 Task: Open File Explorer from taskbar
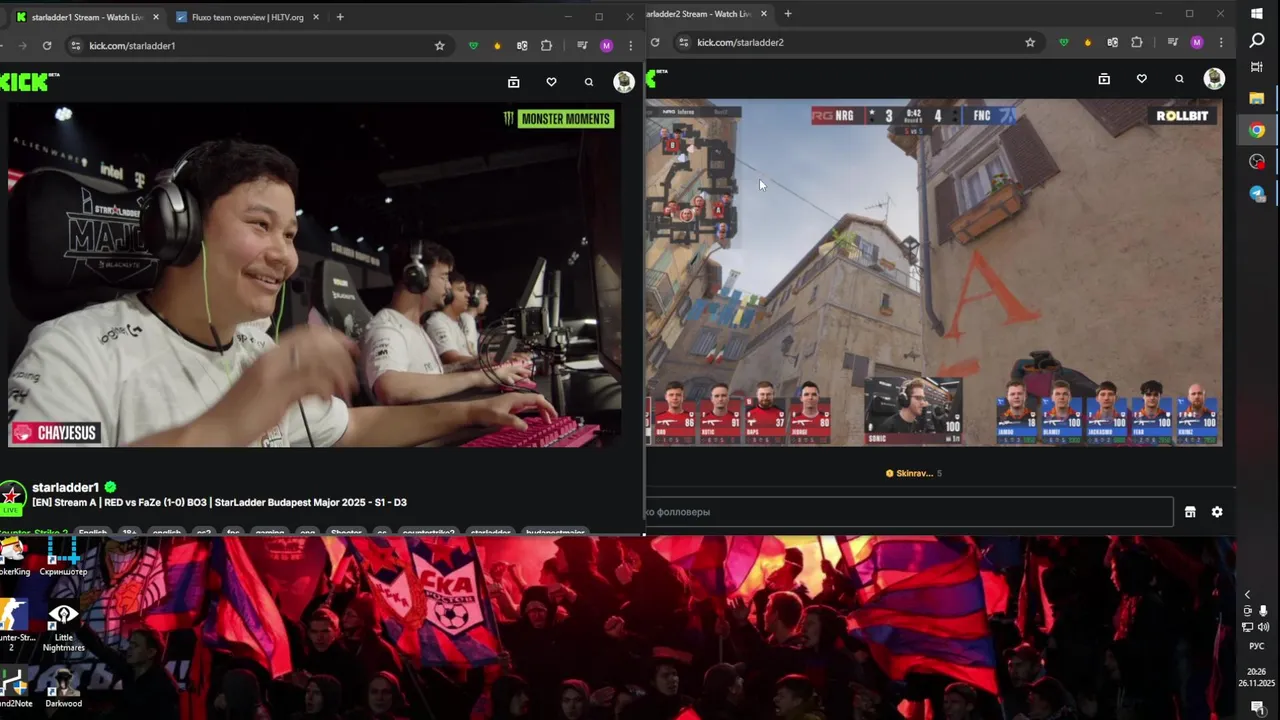click(x=1257, y=98)
